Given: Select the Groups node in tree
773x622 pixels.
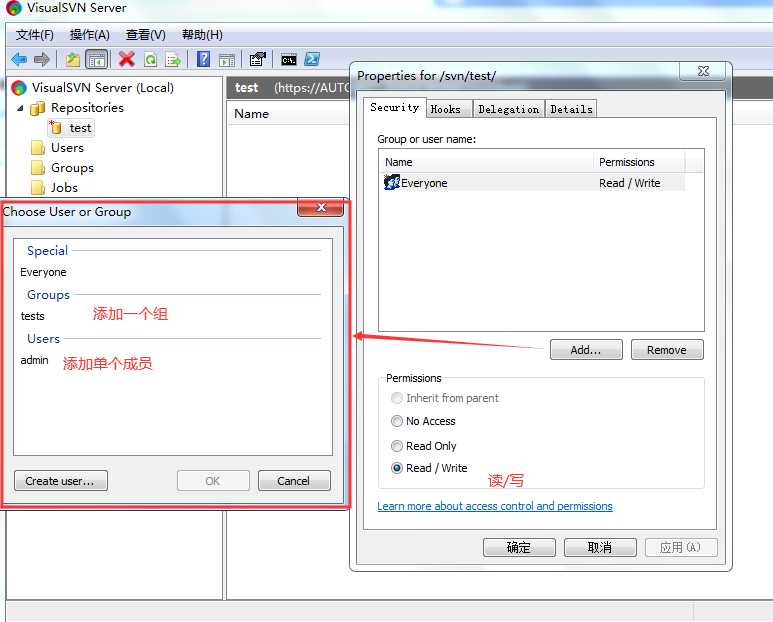Looking at the screenshot, I should tap(72, 168).
